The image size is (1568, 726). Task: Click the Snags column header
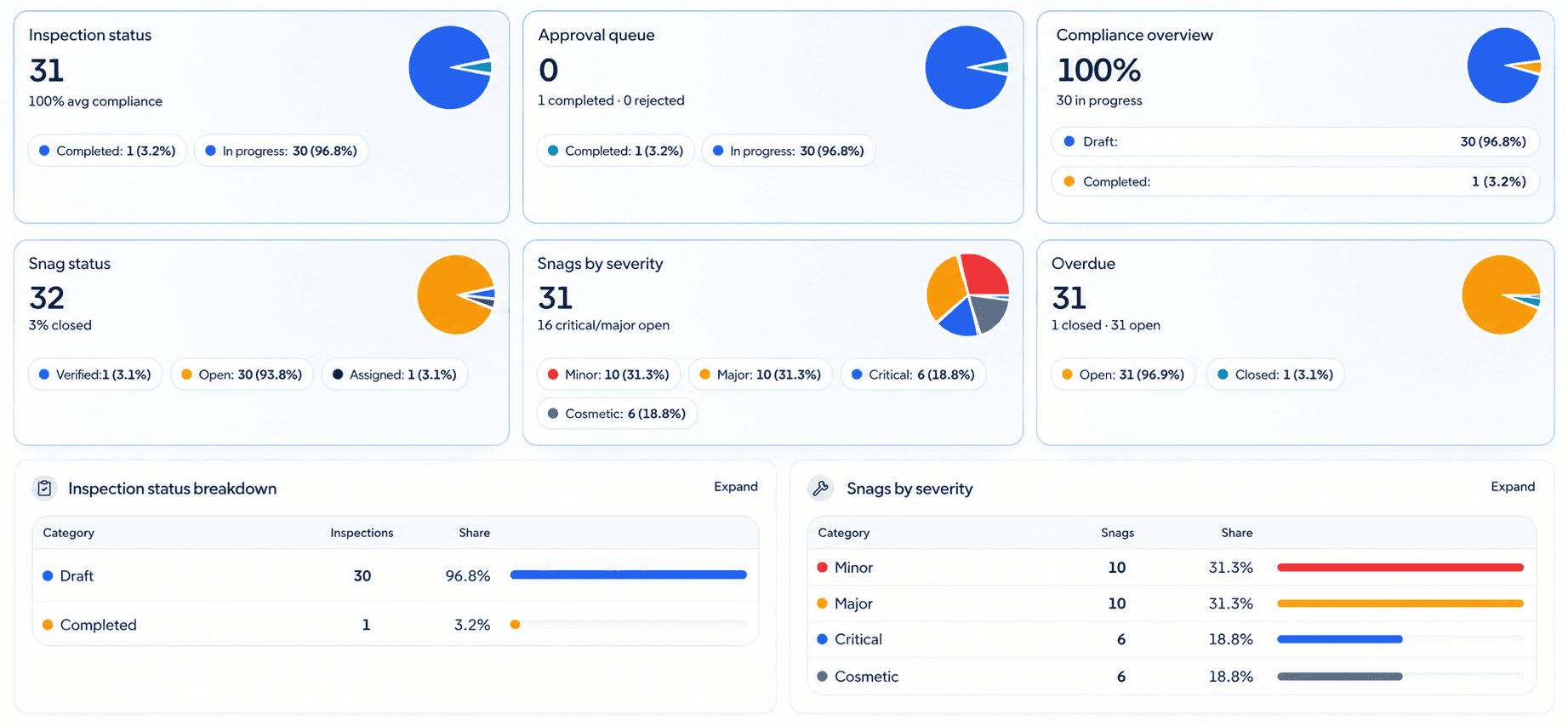[1117, 533]
